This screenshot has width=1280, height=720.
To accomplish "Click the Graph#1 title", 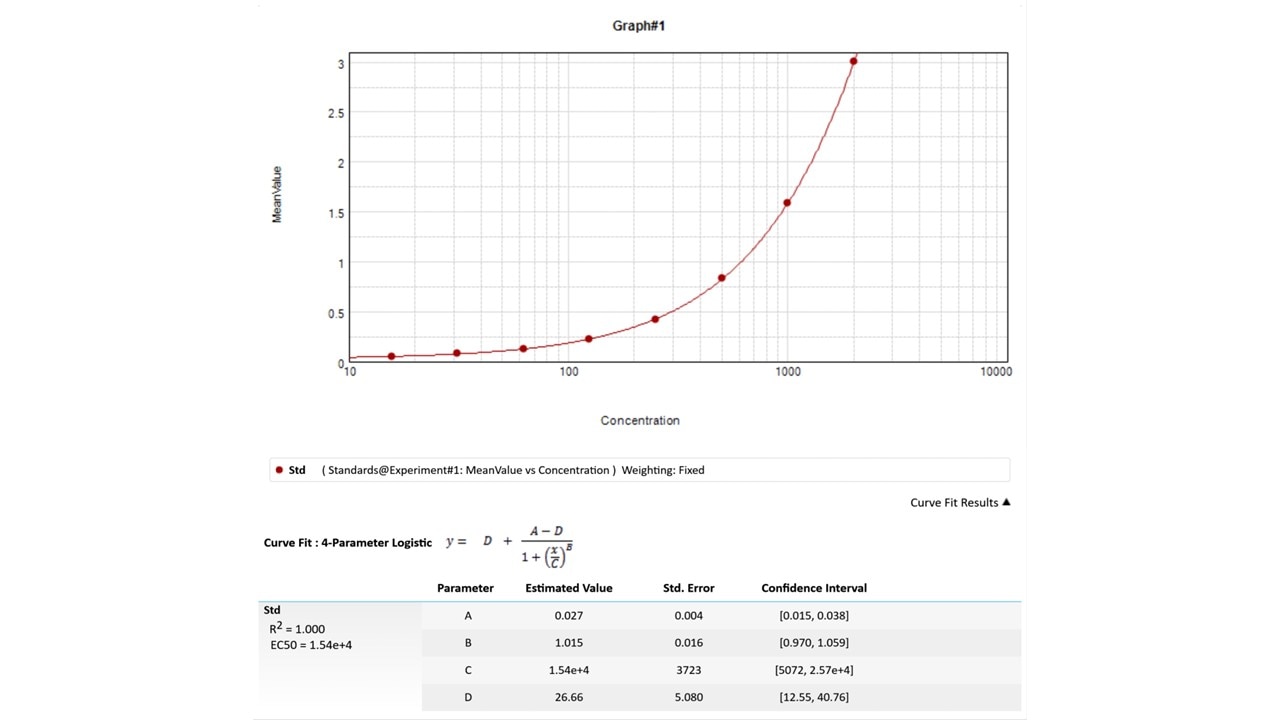I will [639, 26].
